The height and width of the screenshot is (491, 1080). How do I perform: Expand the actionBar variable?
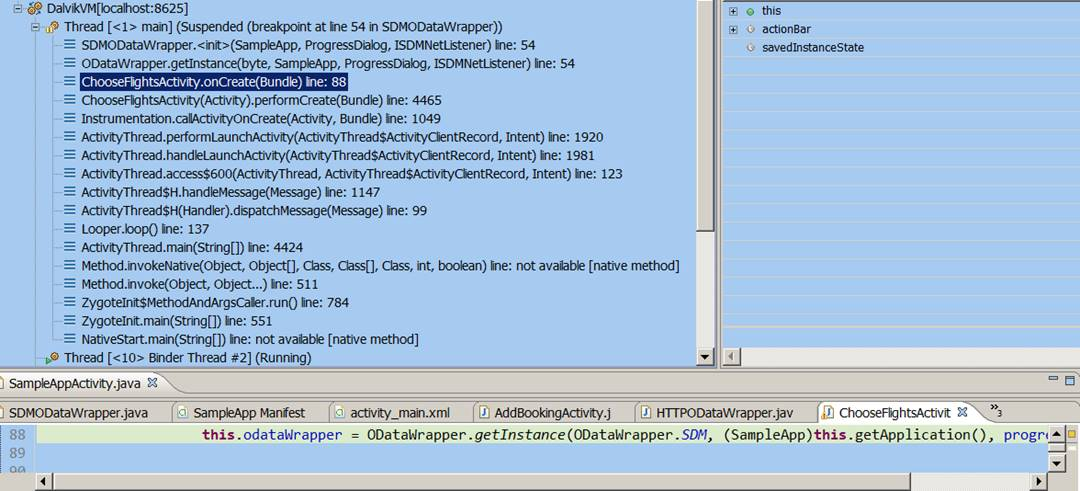[x=733, y=30]
